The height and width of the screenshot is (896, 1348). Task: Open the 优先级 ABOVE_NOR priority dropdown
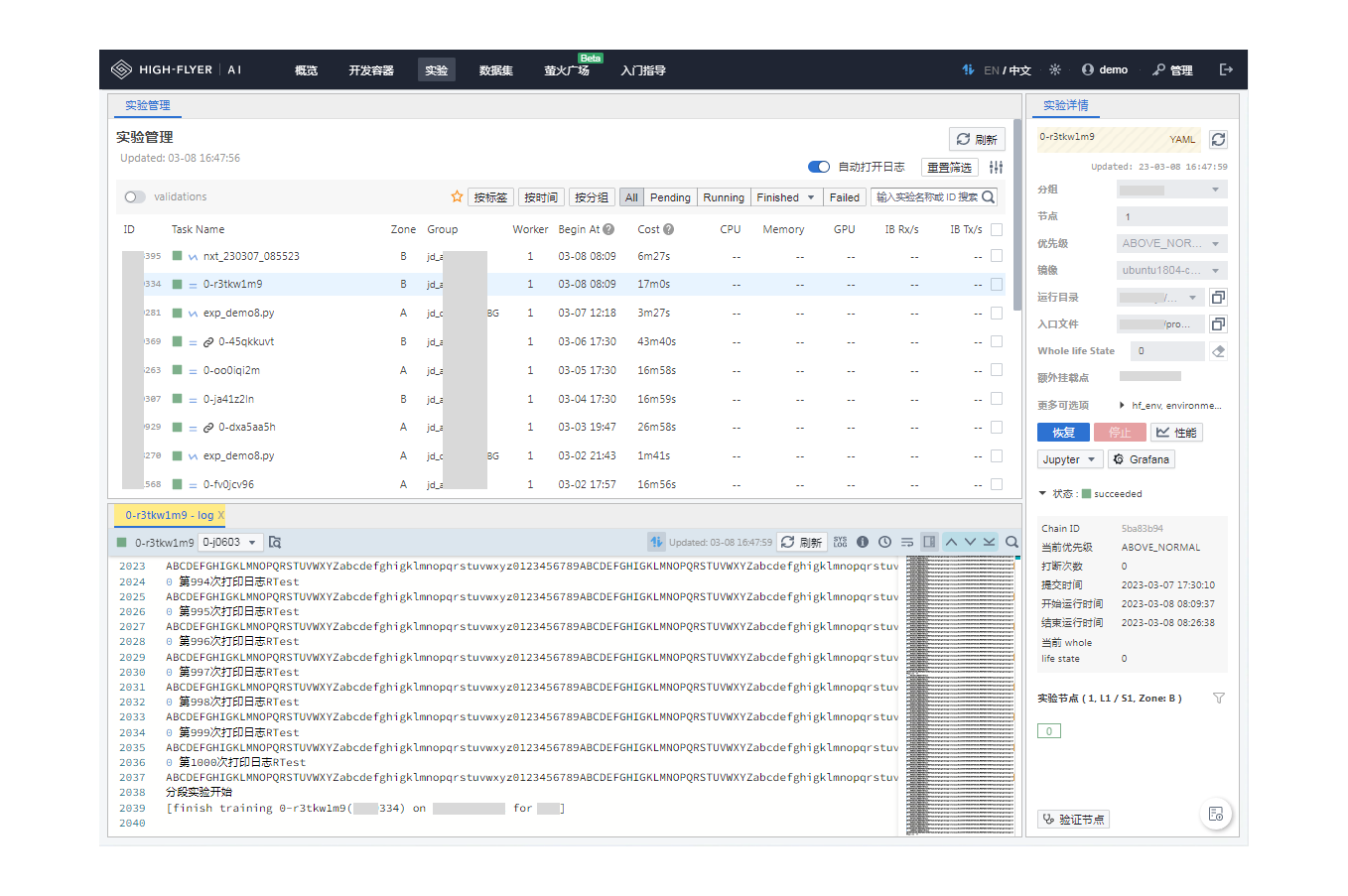(x=1172, y=243)
